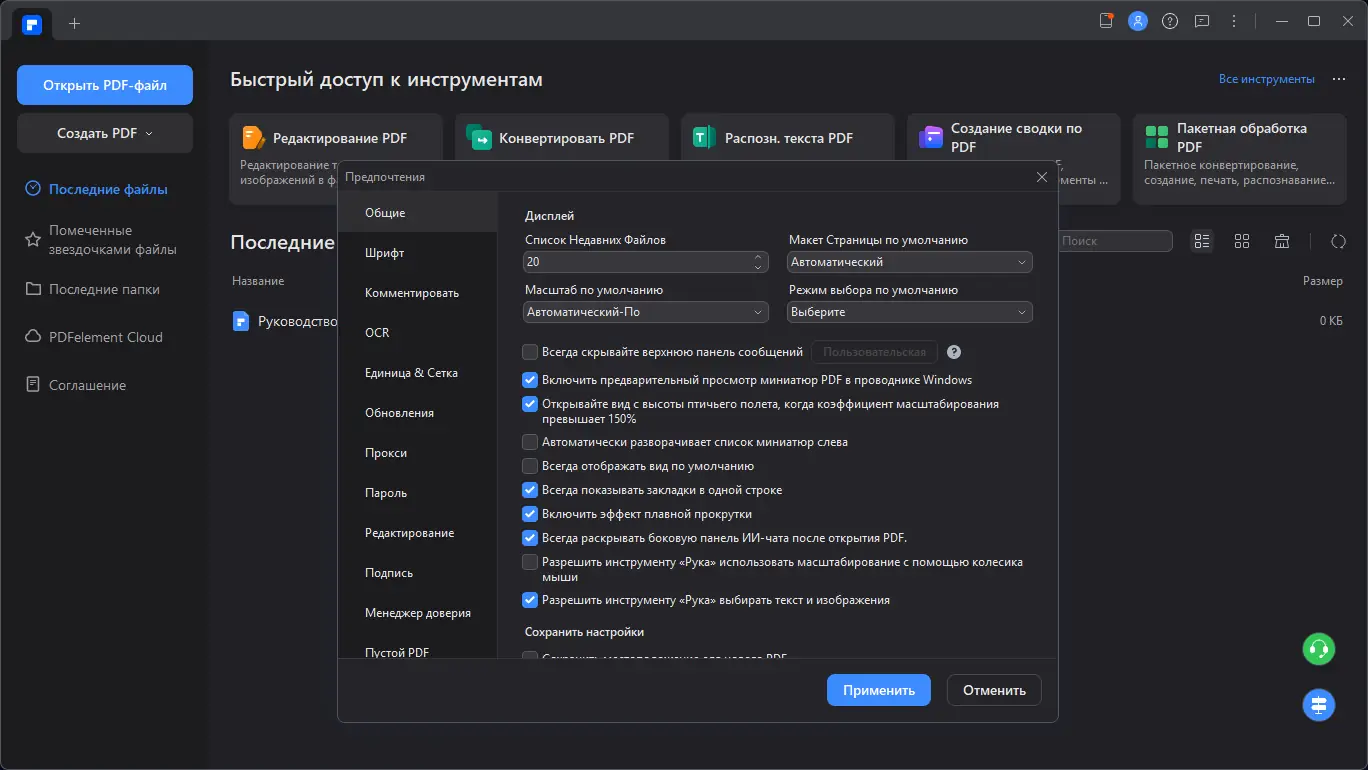Click the help icon next to Пользовательская

click(x=954, y=352)
